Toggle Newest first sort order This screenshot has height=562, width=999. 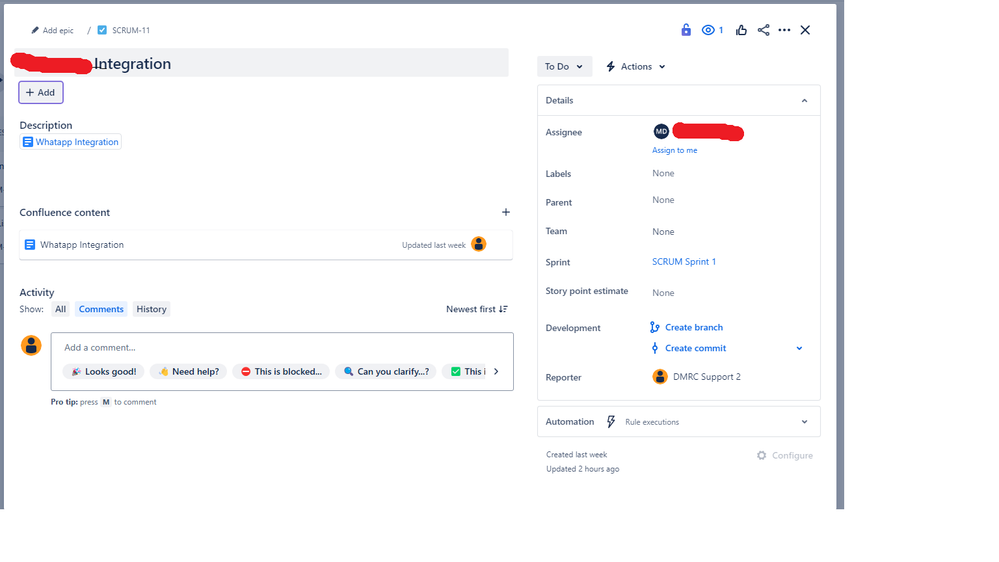[477, 309]
